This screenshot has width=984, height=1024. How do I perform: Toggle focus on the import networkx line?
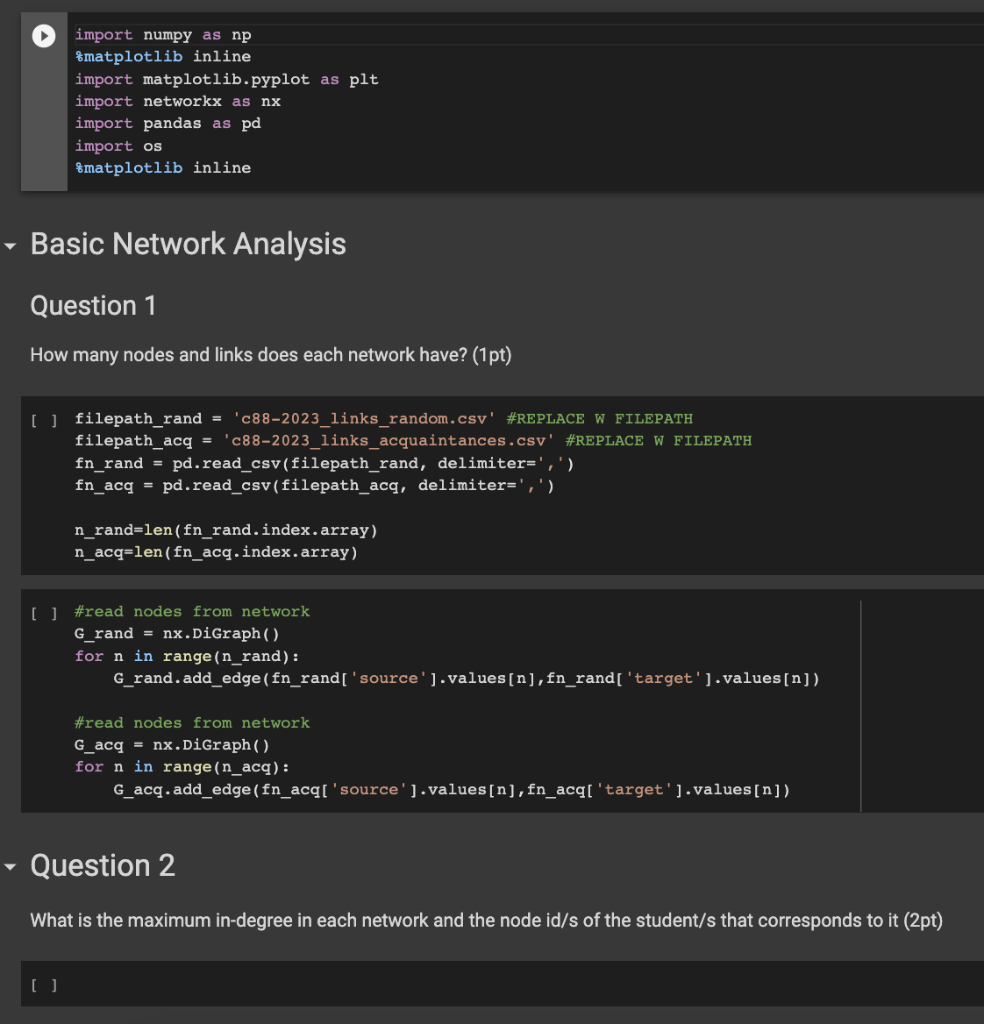pyautogui.click(x=178, y=101)
